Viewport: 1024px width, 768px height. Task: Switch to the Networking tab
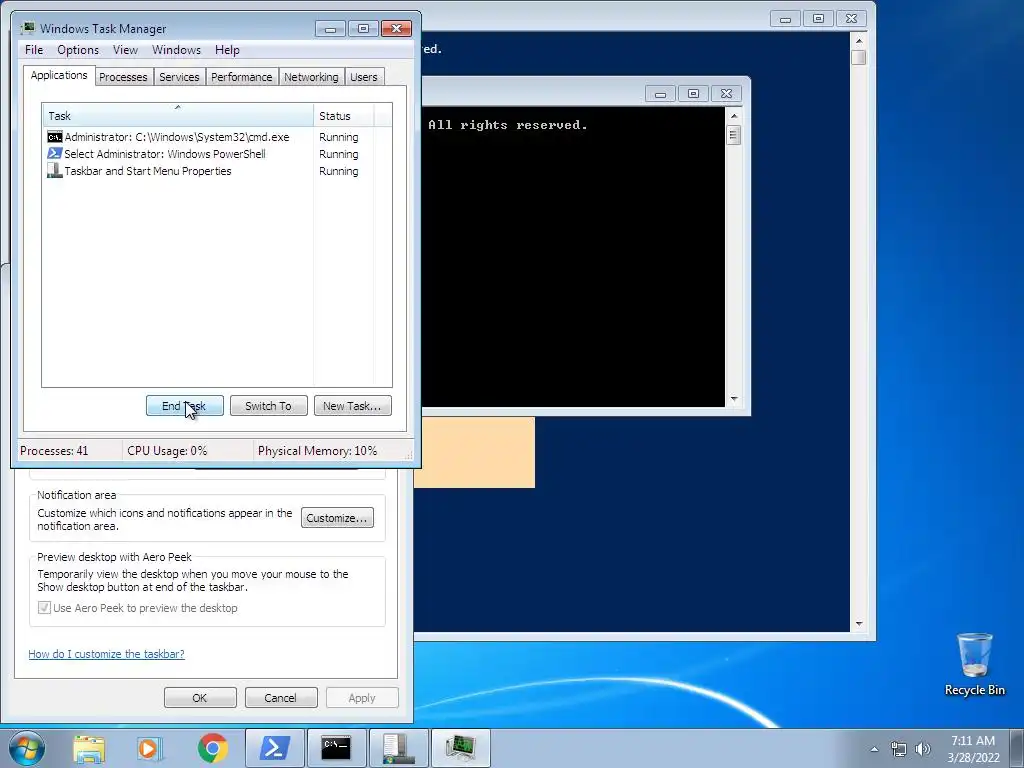point(312,77)
